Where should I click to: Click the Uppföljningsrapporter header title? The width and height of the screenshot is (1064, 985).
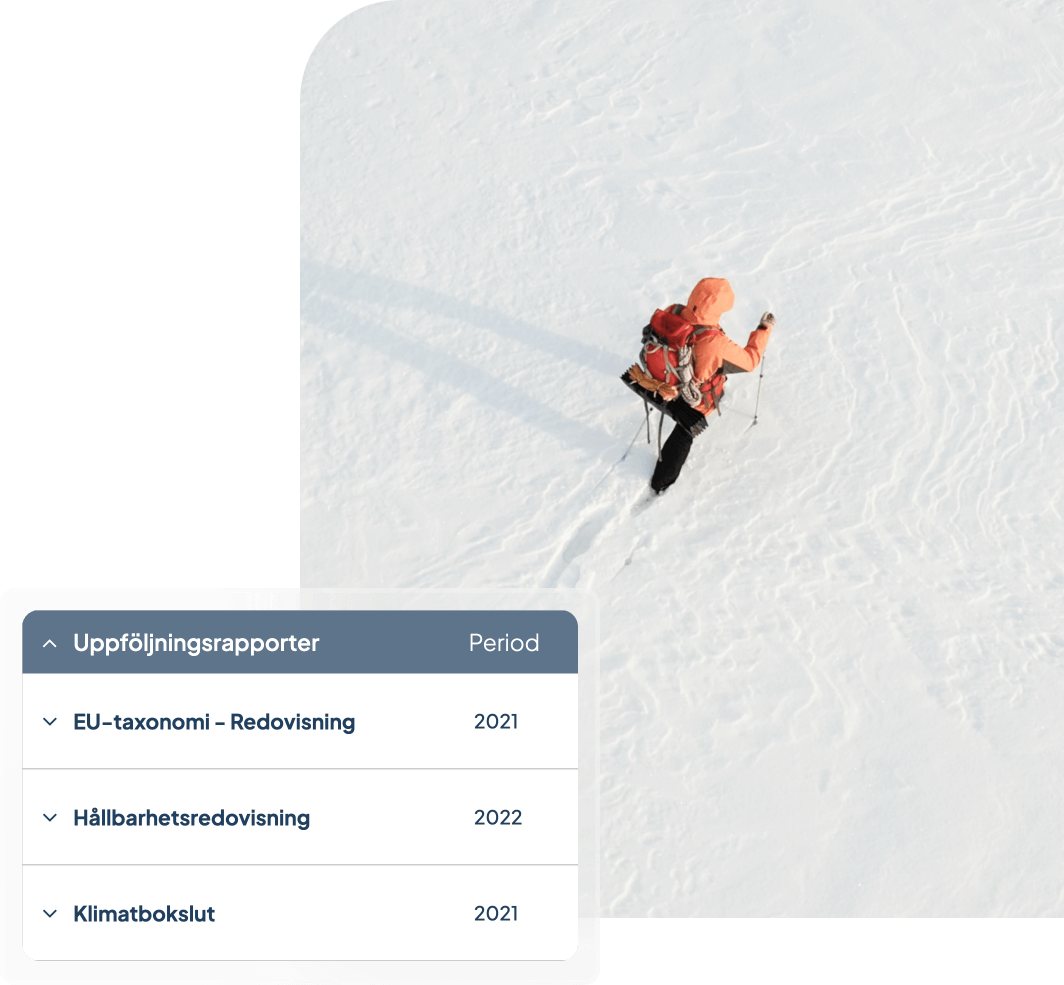click(196, 643)
